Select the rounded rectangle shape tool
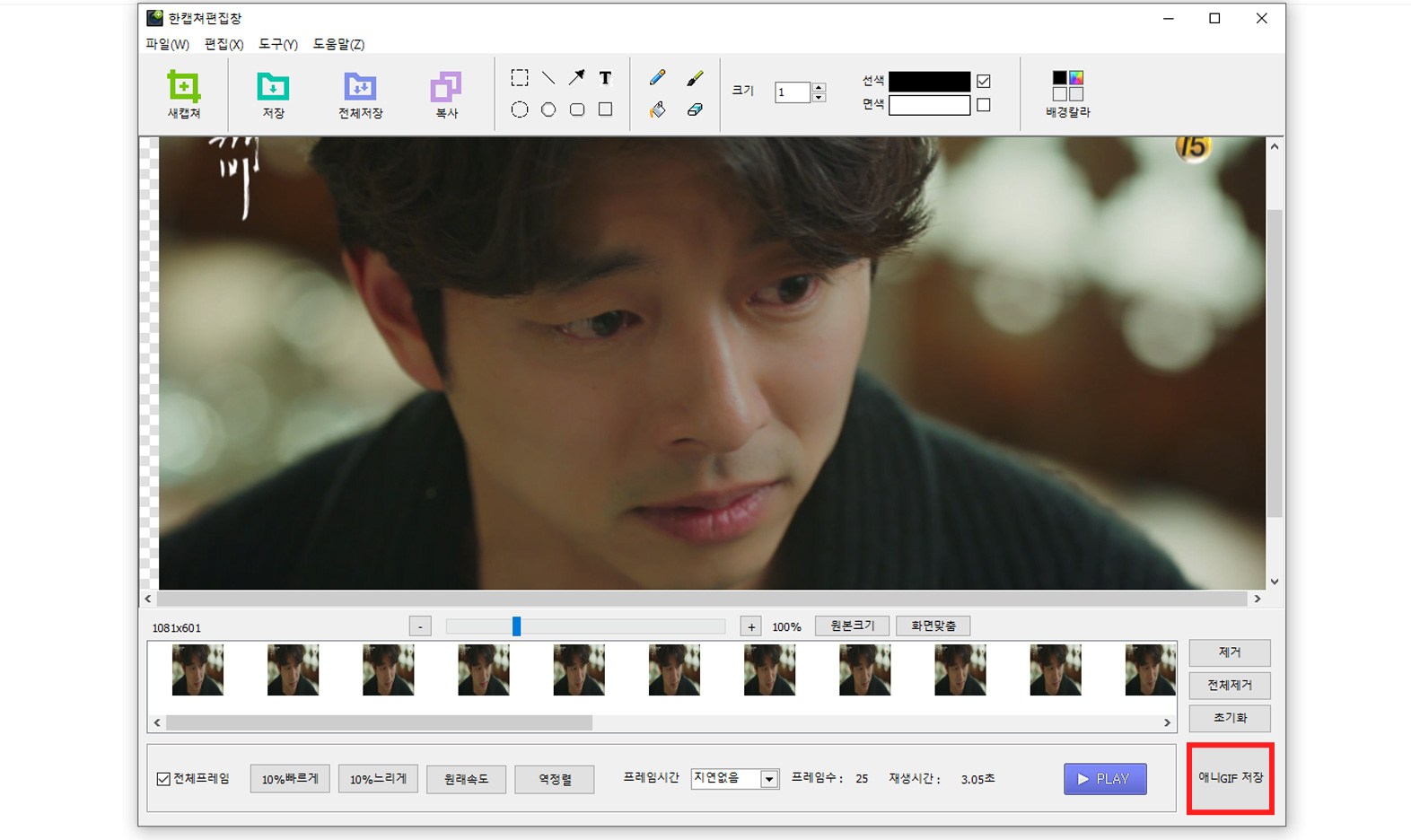Screen dimensions: 1411x840 (576, 109)
